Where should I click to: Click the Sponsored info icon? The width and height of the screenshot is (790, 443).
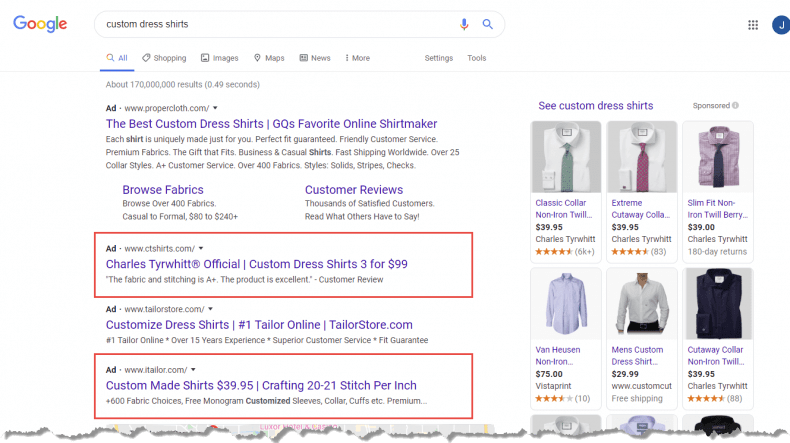click(735, 106)
